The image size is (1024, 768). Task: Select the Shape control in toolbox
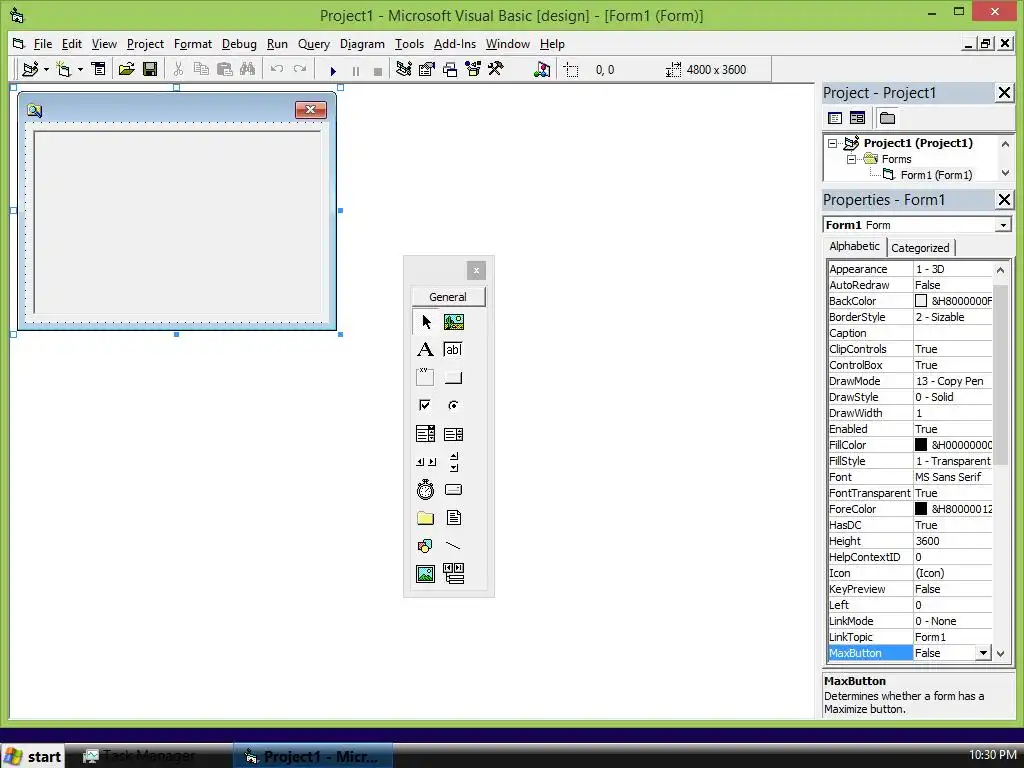(425, 545)
